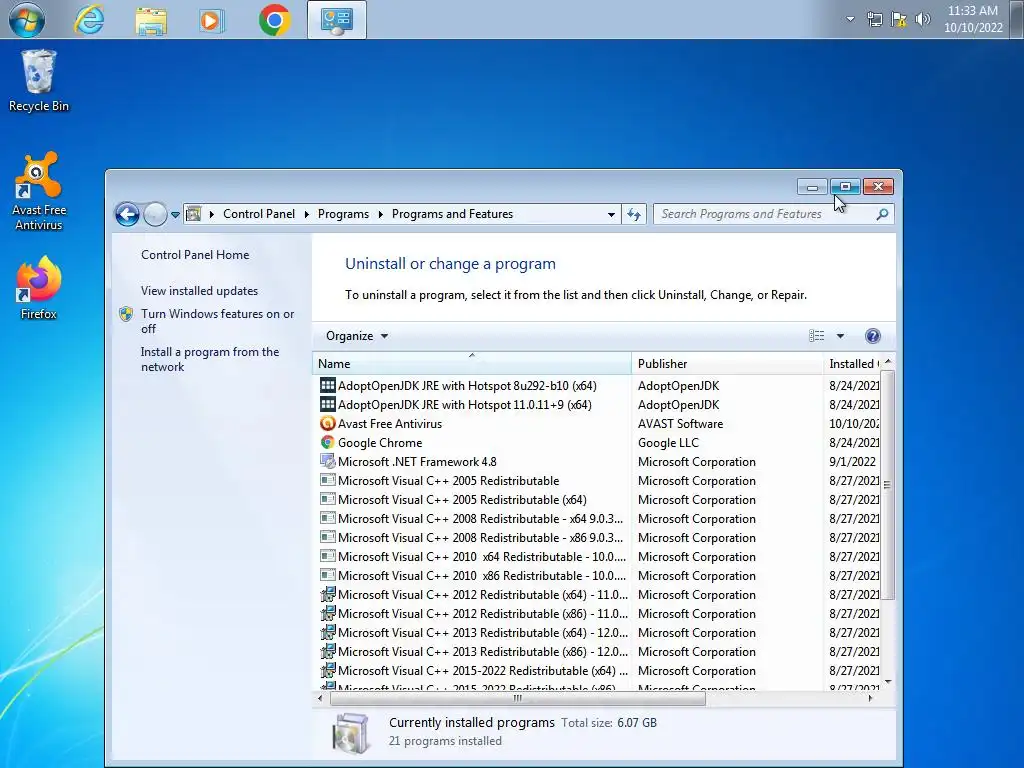Click the Avast icon in the program list
The width and height of the screenshot is (1024, 768).
(x=327, y=423)
